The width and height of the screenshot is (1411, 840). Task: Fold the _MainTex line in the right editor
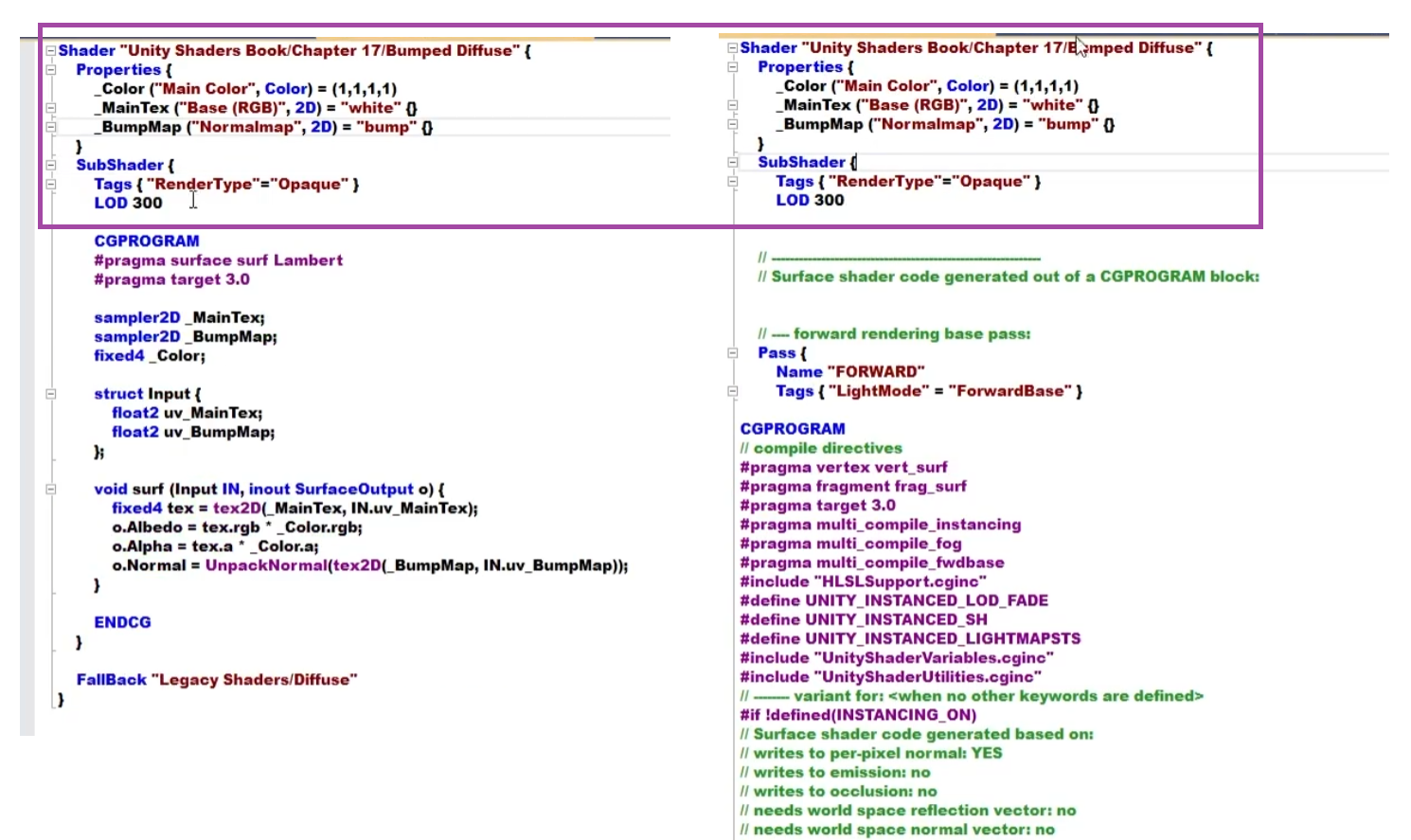[x=732, y=105]
